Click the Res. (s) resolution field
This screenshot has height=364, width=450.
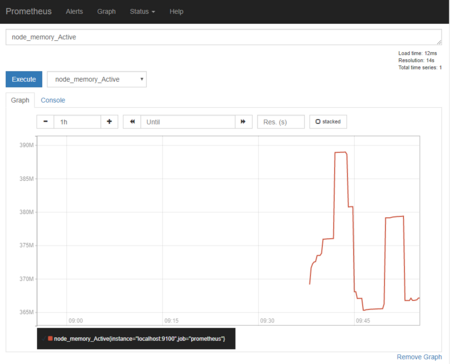tap(281, 122)
